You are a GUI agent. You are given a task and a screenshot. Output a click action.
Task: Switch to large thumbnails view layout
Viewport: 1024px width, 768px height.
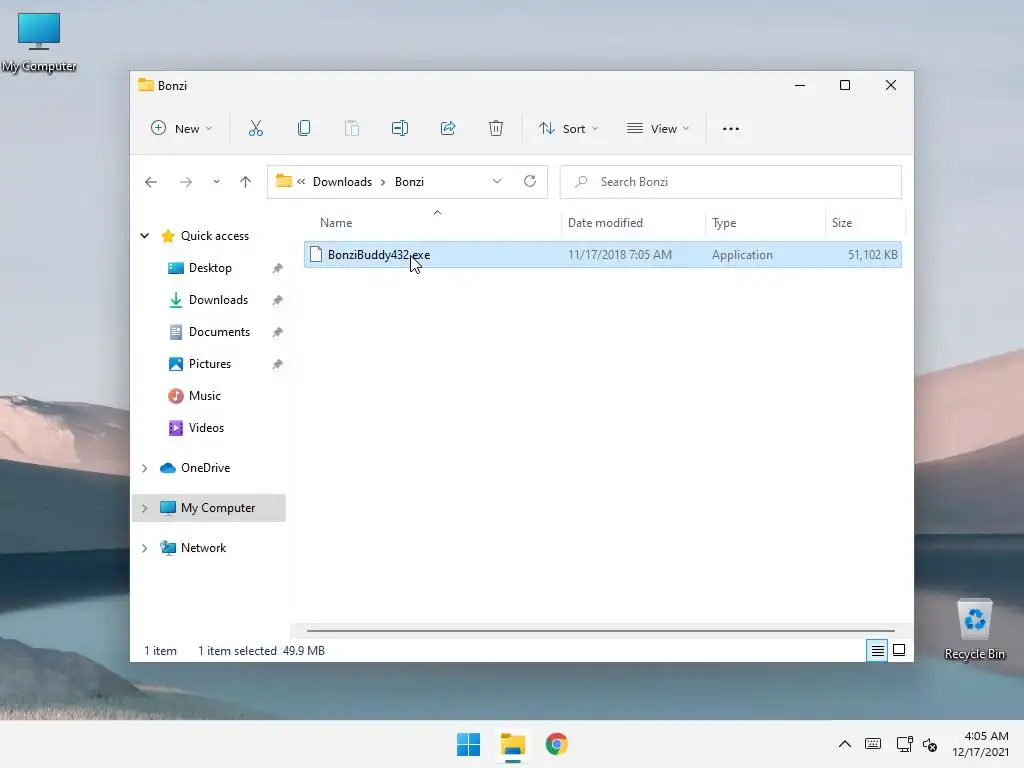[899, 650]
